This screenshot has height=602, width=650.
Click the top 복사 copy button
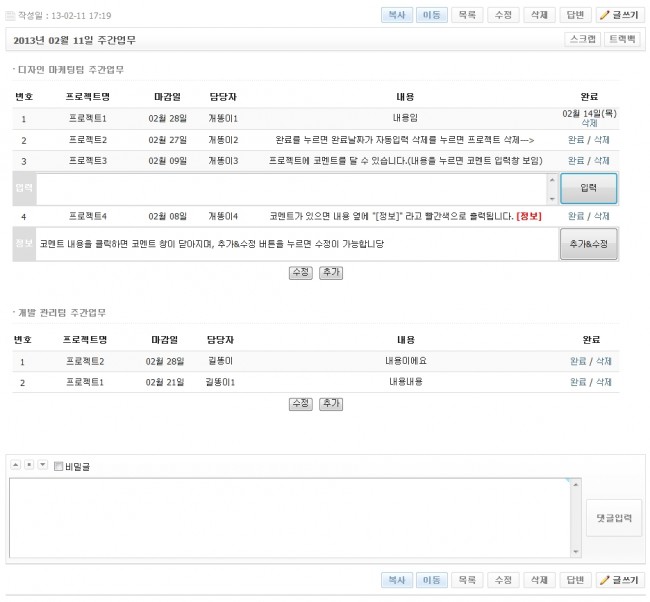tap(397, 15)
